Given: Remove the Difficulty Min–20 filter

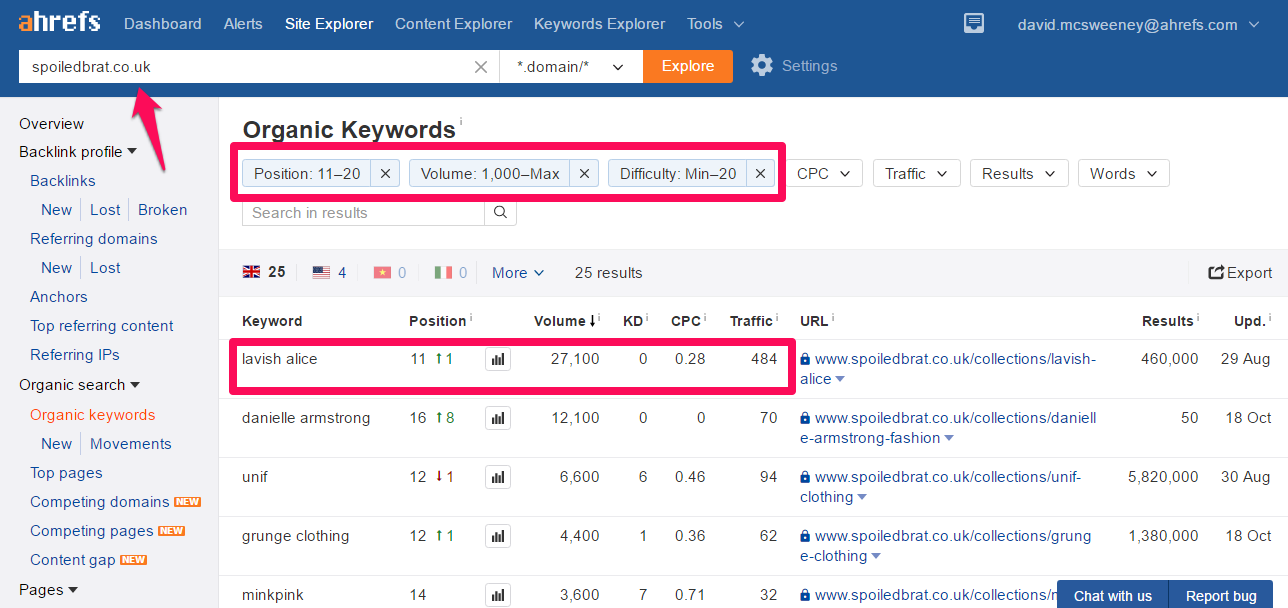Looking at the screenshot, I should [760, 174].
